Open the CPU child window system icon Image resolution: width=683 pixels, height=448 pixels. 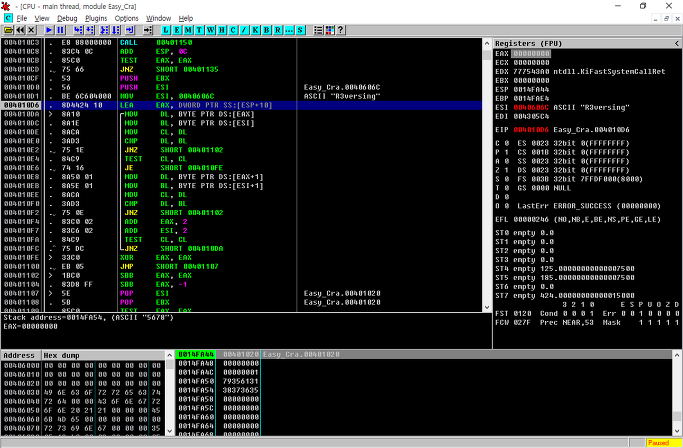(8, 18)
